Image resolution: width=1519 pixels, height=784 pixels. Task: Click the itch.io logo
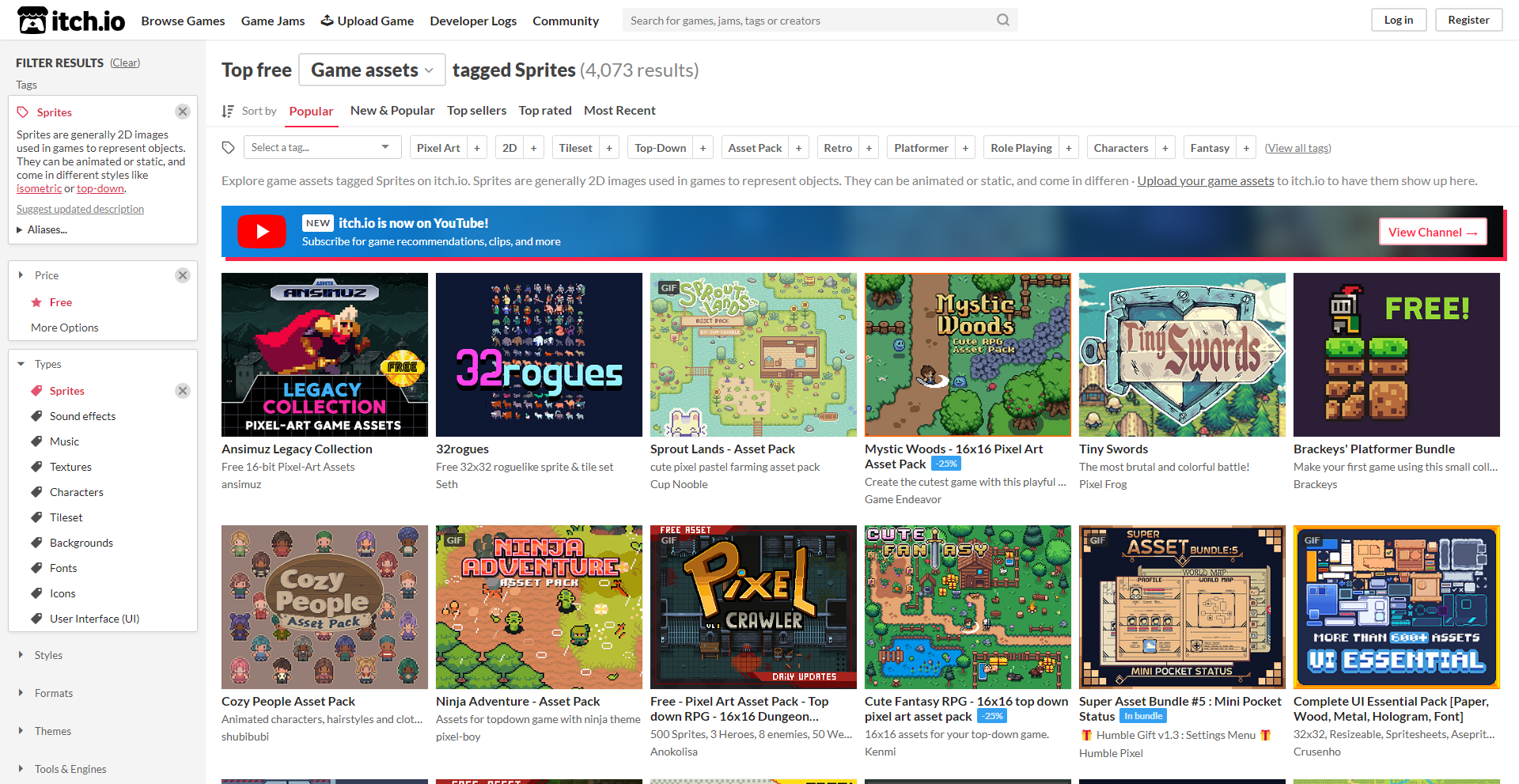pyautogui.click(x=71, y=20)
